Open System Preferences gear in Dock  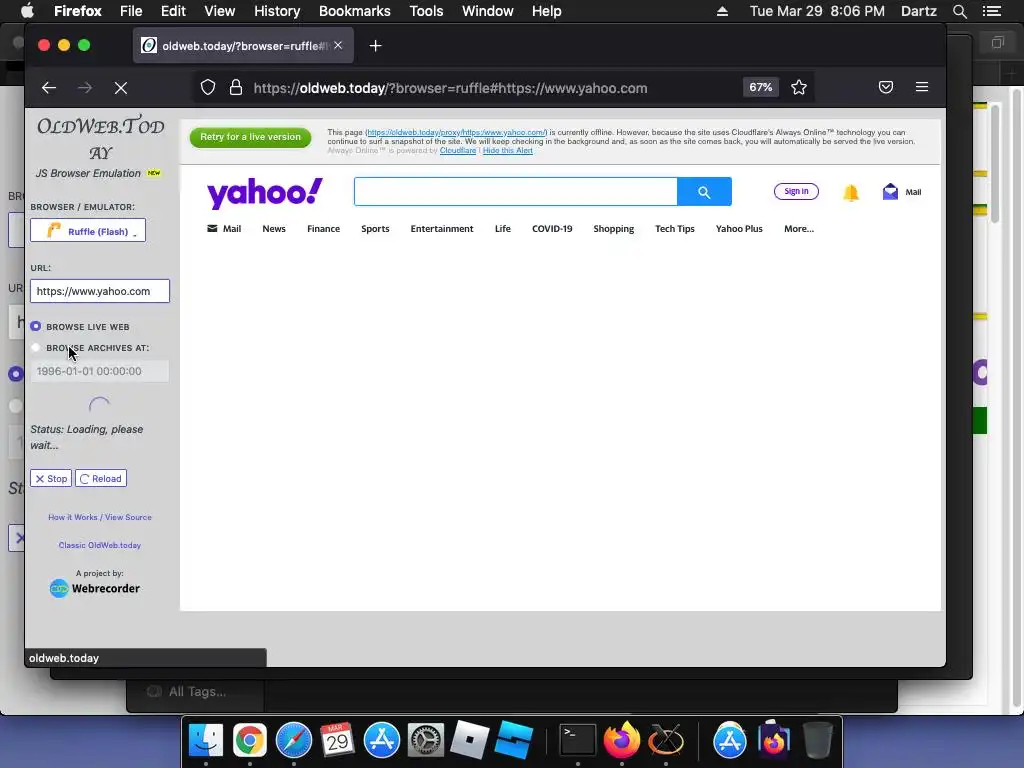click(x=426, y=740)
